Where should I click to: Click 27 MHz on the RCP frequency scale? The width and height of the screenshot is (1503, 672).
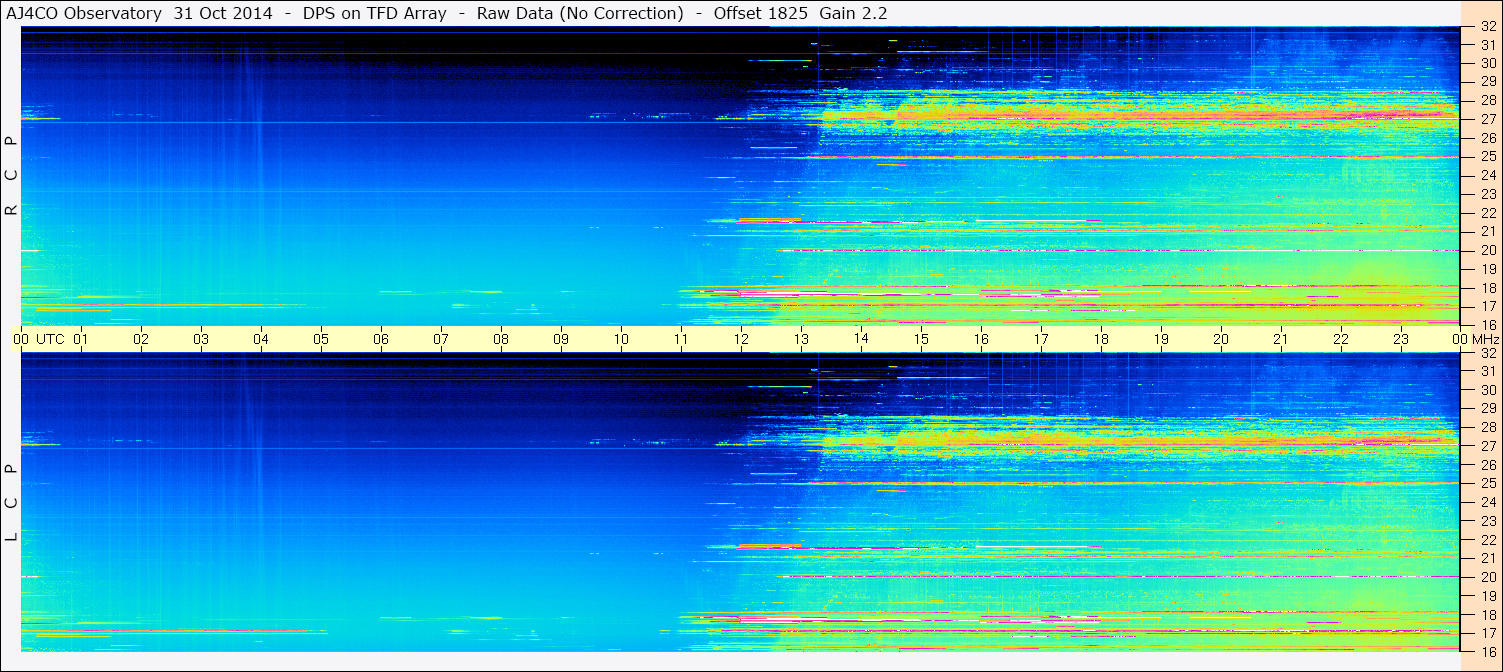[x=1487, y=119]
